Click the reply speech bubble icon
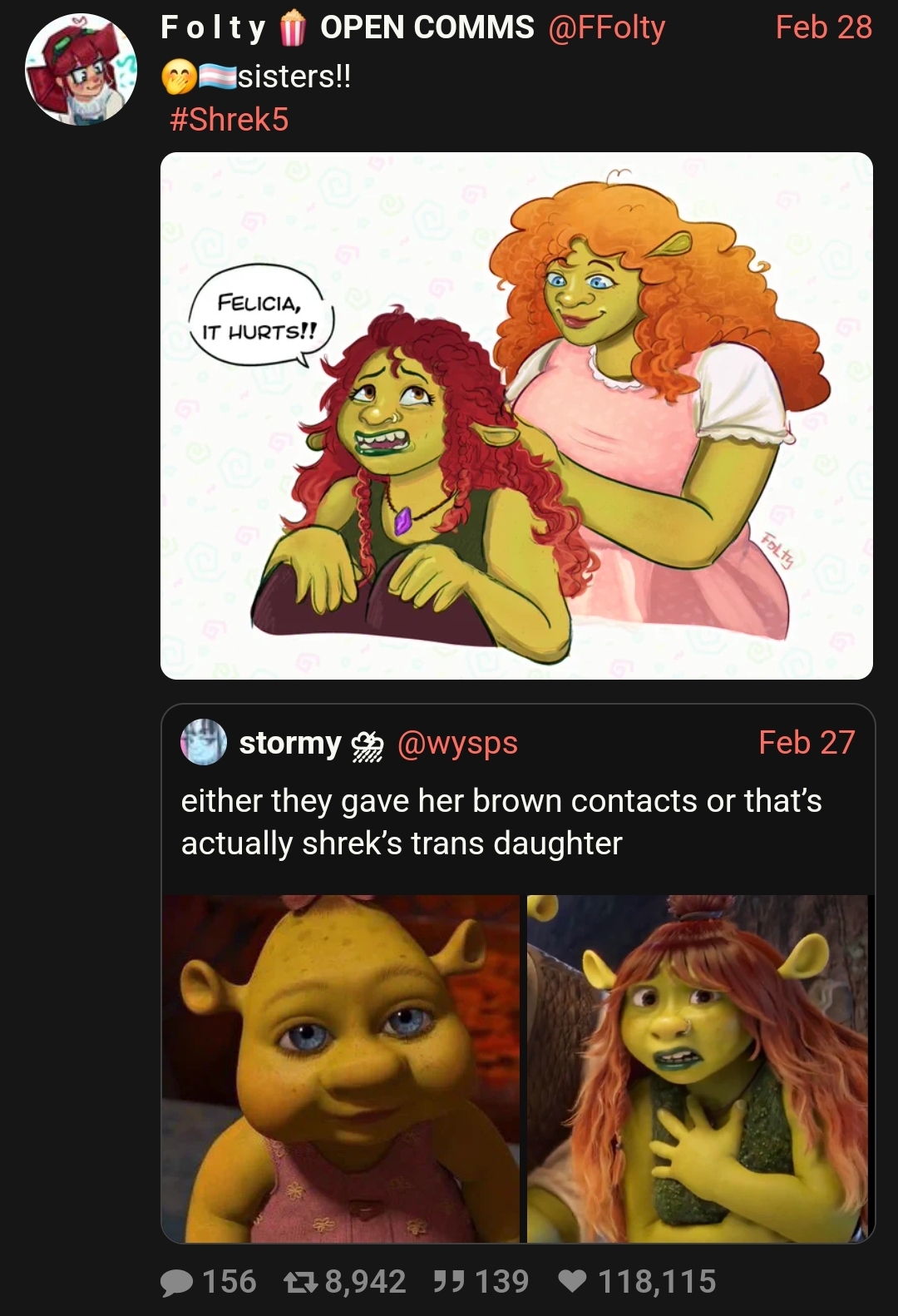 coord(176,1282)
